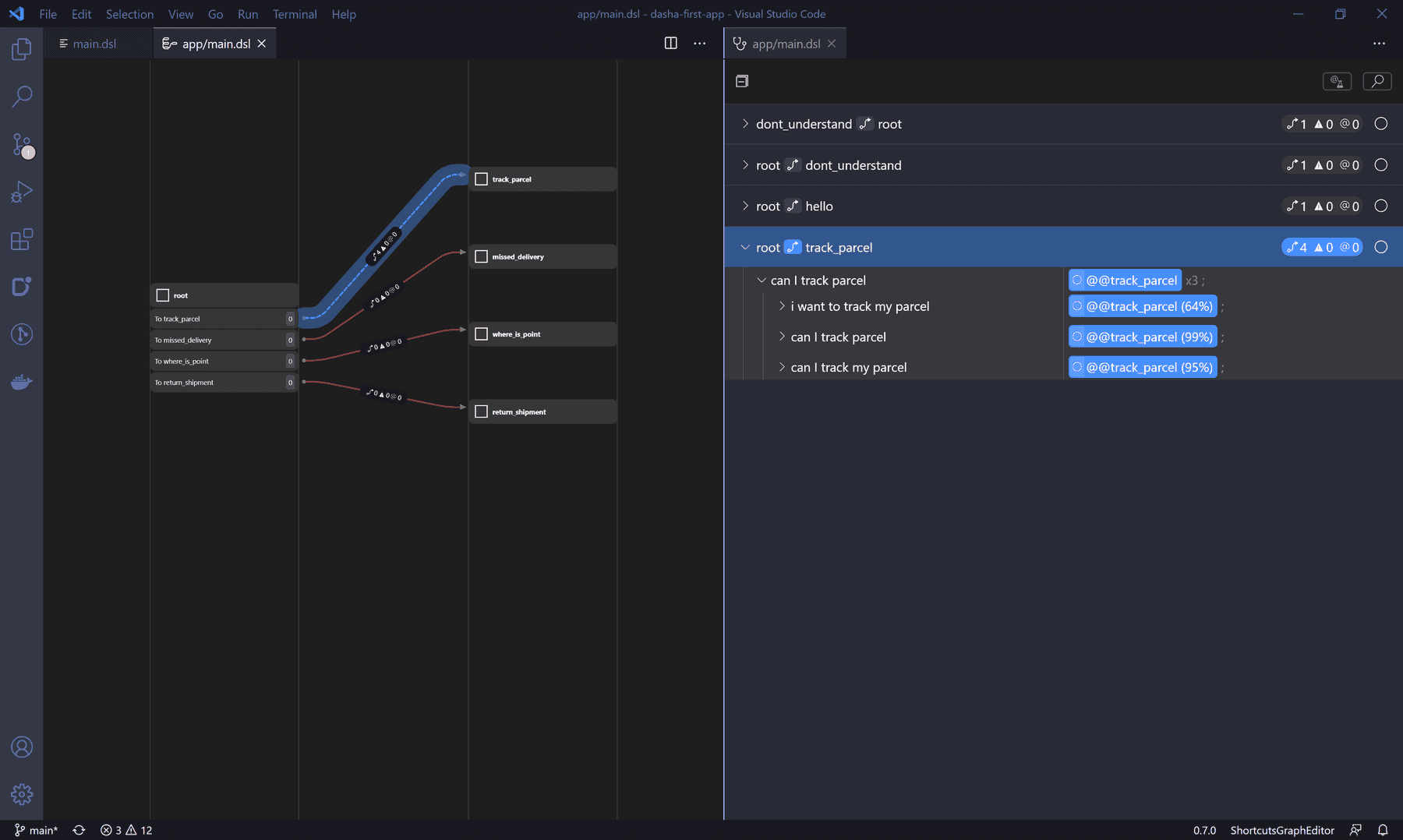
Task: Expand the dont_understand root transition row
Action: click(745, 124)
